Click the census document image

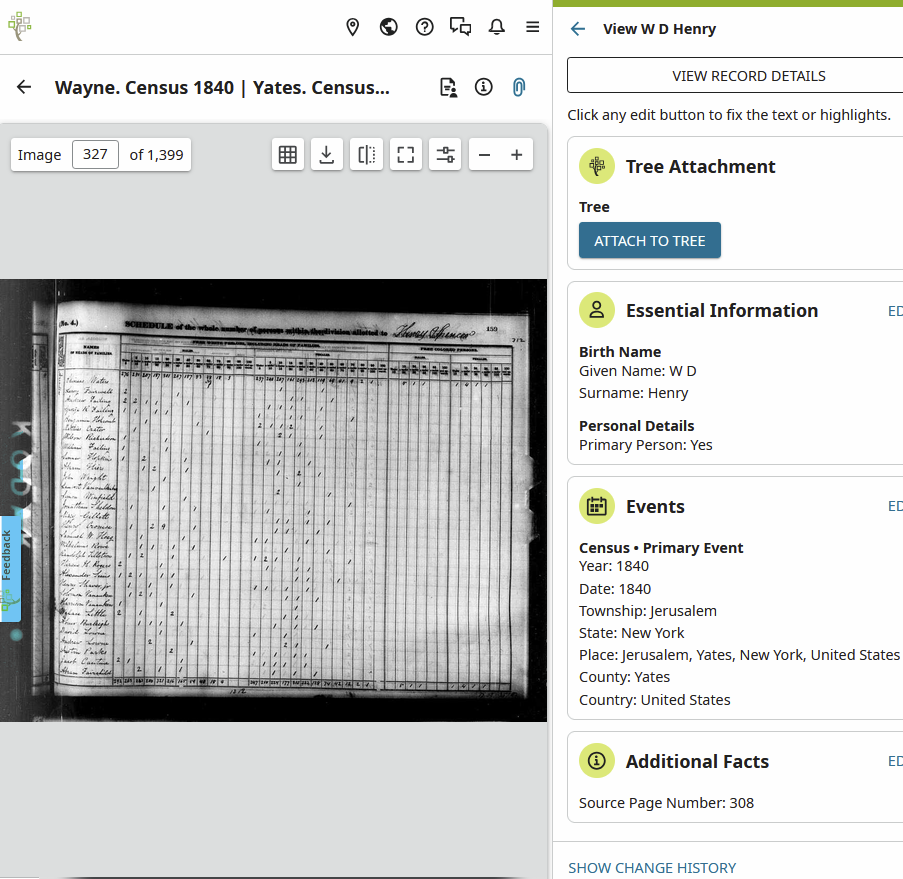[x=274, y=500]
